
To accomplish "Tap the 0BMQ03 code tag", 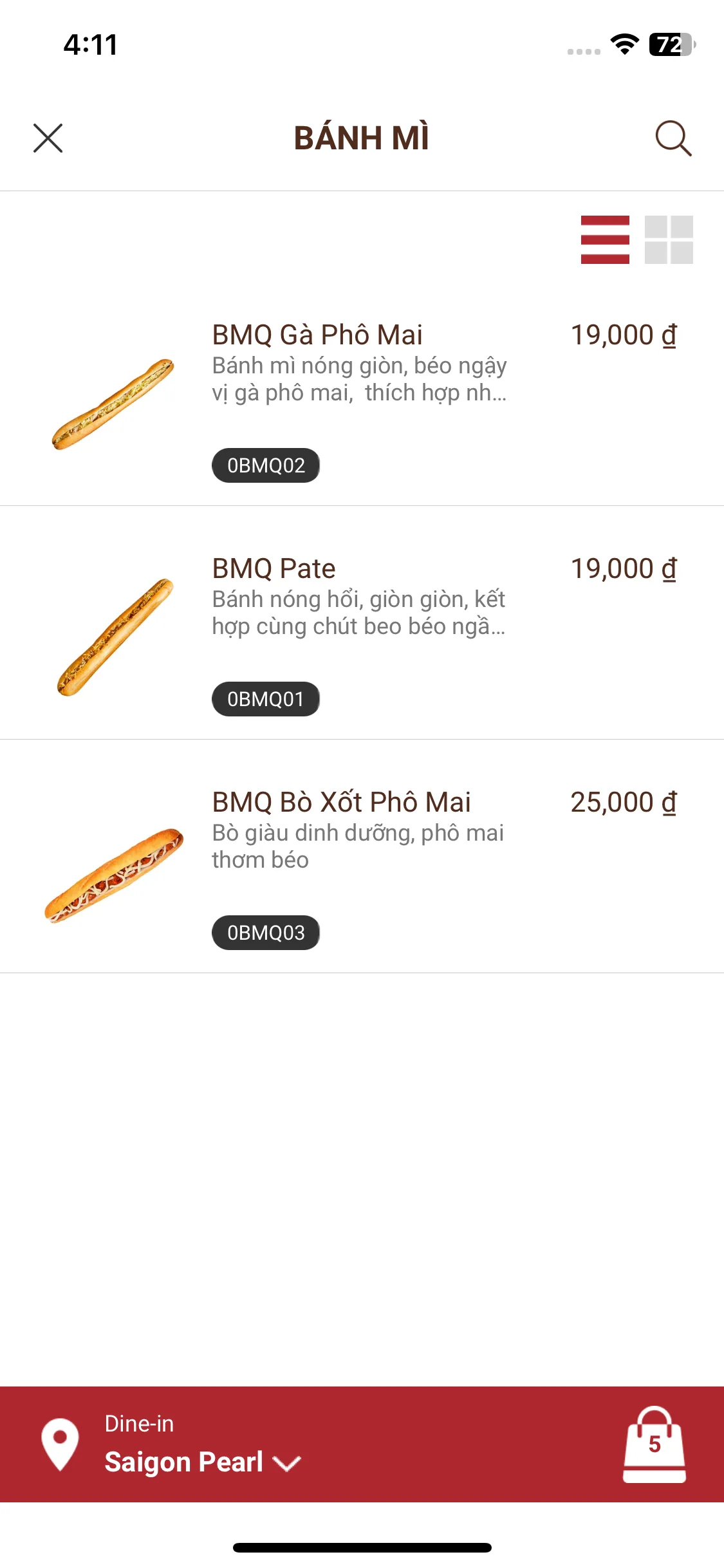I will point(266,933).
